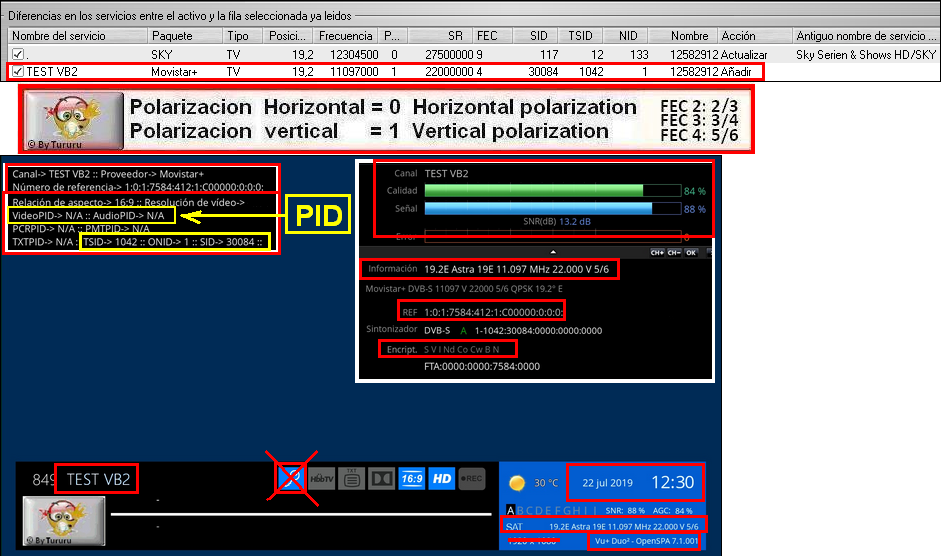Sort by Frecuencia column header
943x556 pixels.
(x=345, y=36)
